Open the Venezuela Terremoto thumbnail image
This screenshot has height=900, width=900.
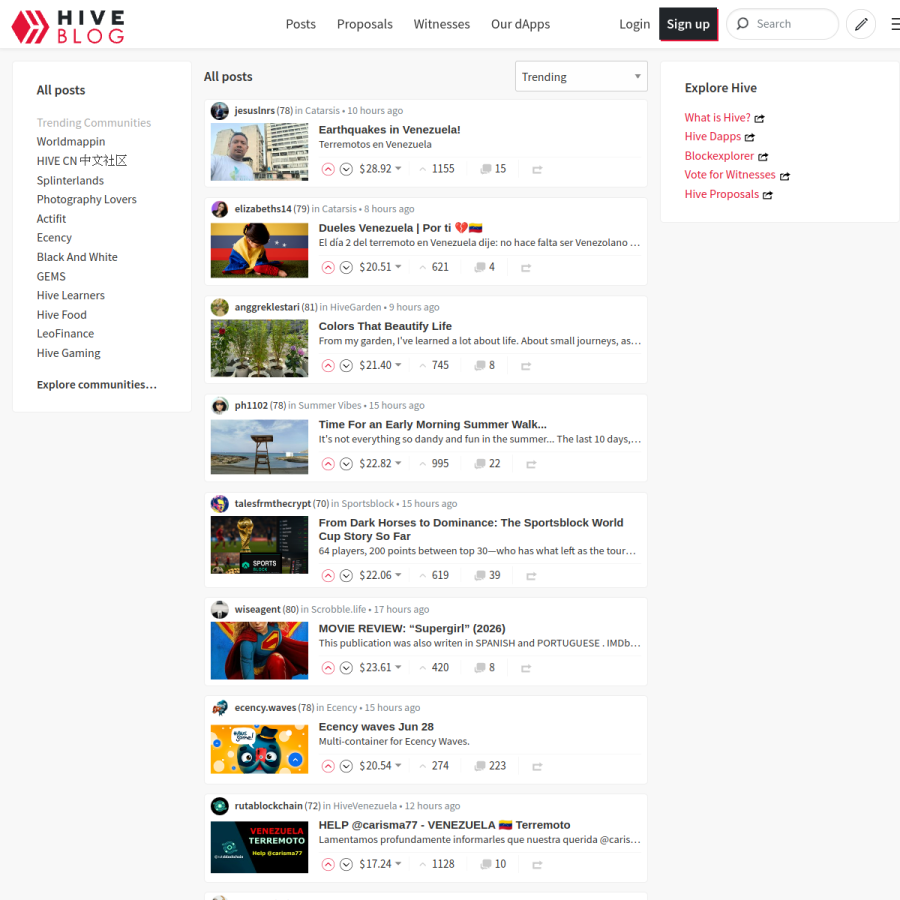click(259, 847)
